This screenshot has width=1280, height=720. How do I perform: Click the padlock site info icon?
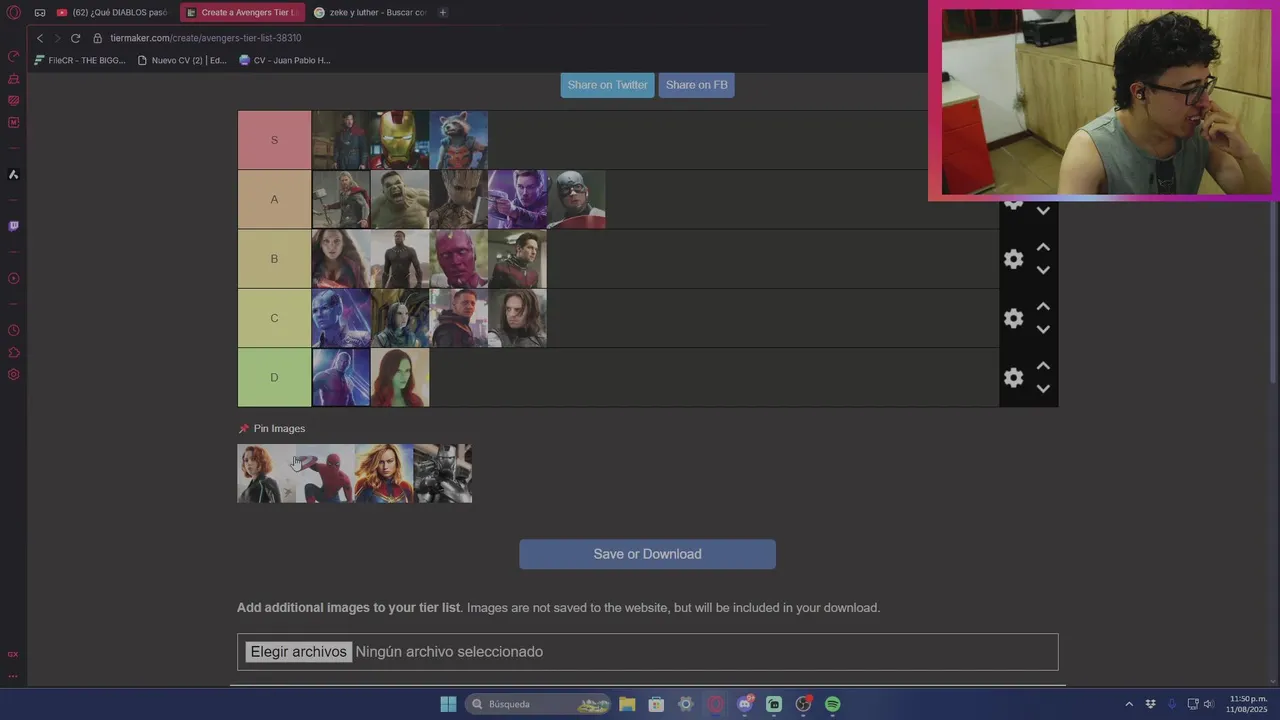point(98,38)
